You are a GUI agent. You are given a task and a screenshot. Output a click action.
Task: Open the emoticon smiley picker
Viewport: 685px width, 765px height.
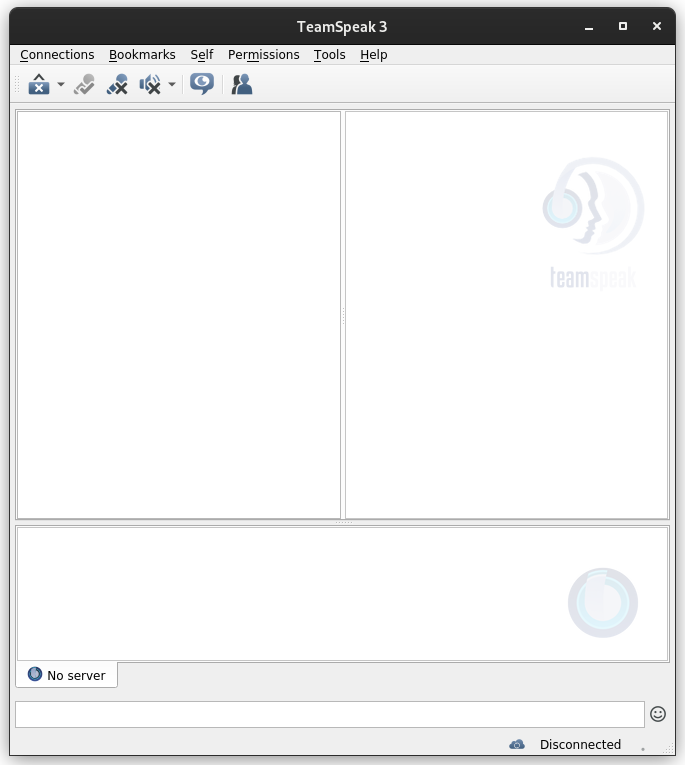tap(658, 714)
